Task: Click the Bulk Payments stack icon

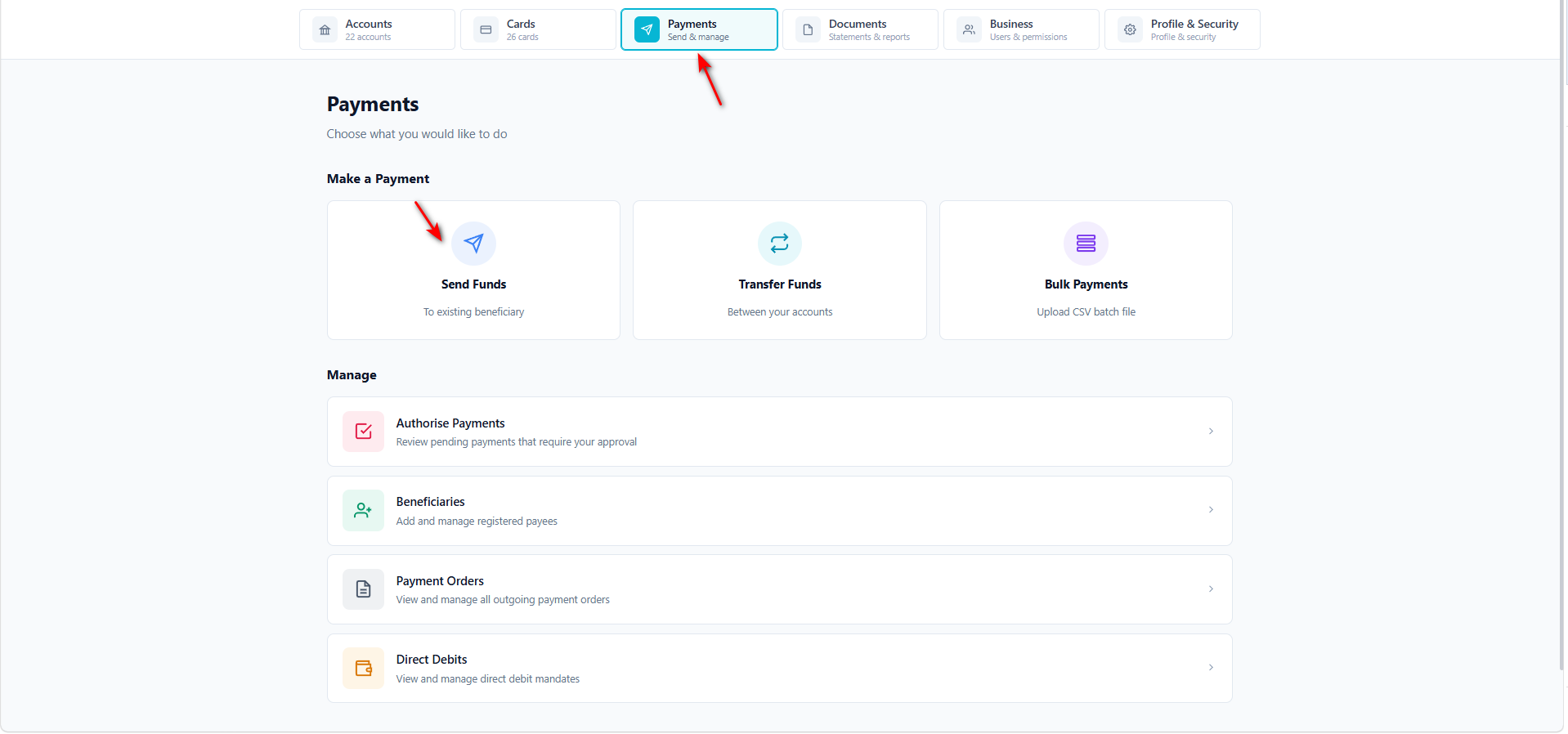Action: [x=1086, y=244]
